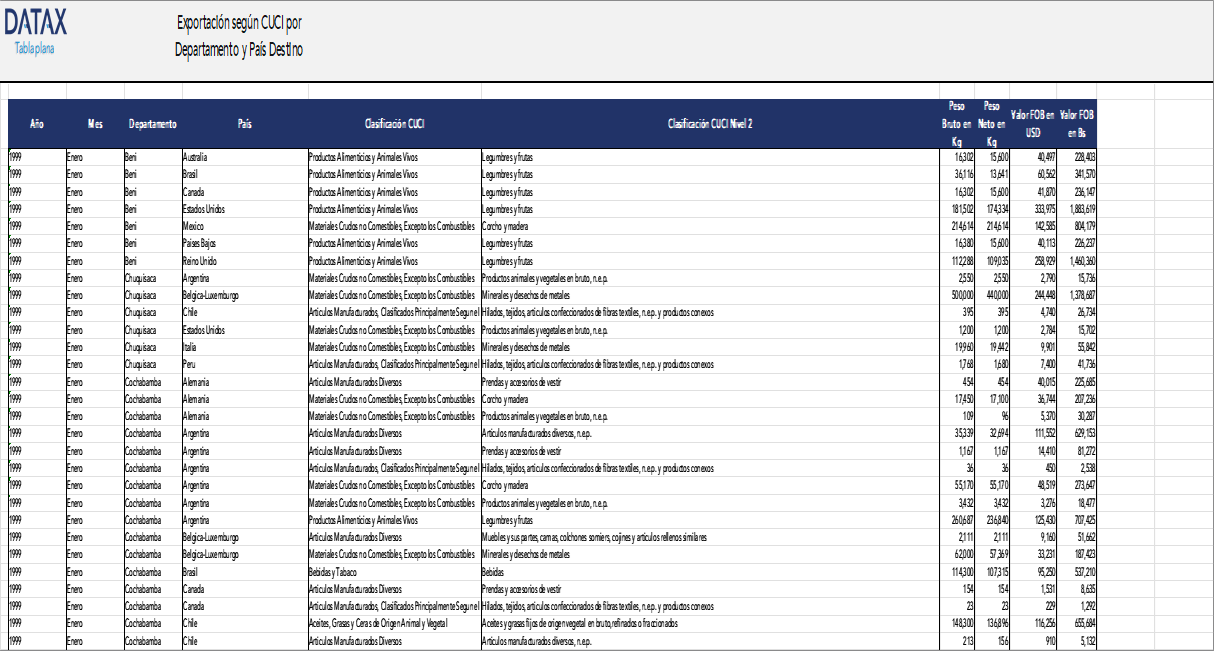Click the País column header

pos(244,124)
